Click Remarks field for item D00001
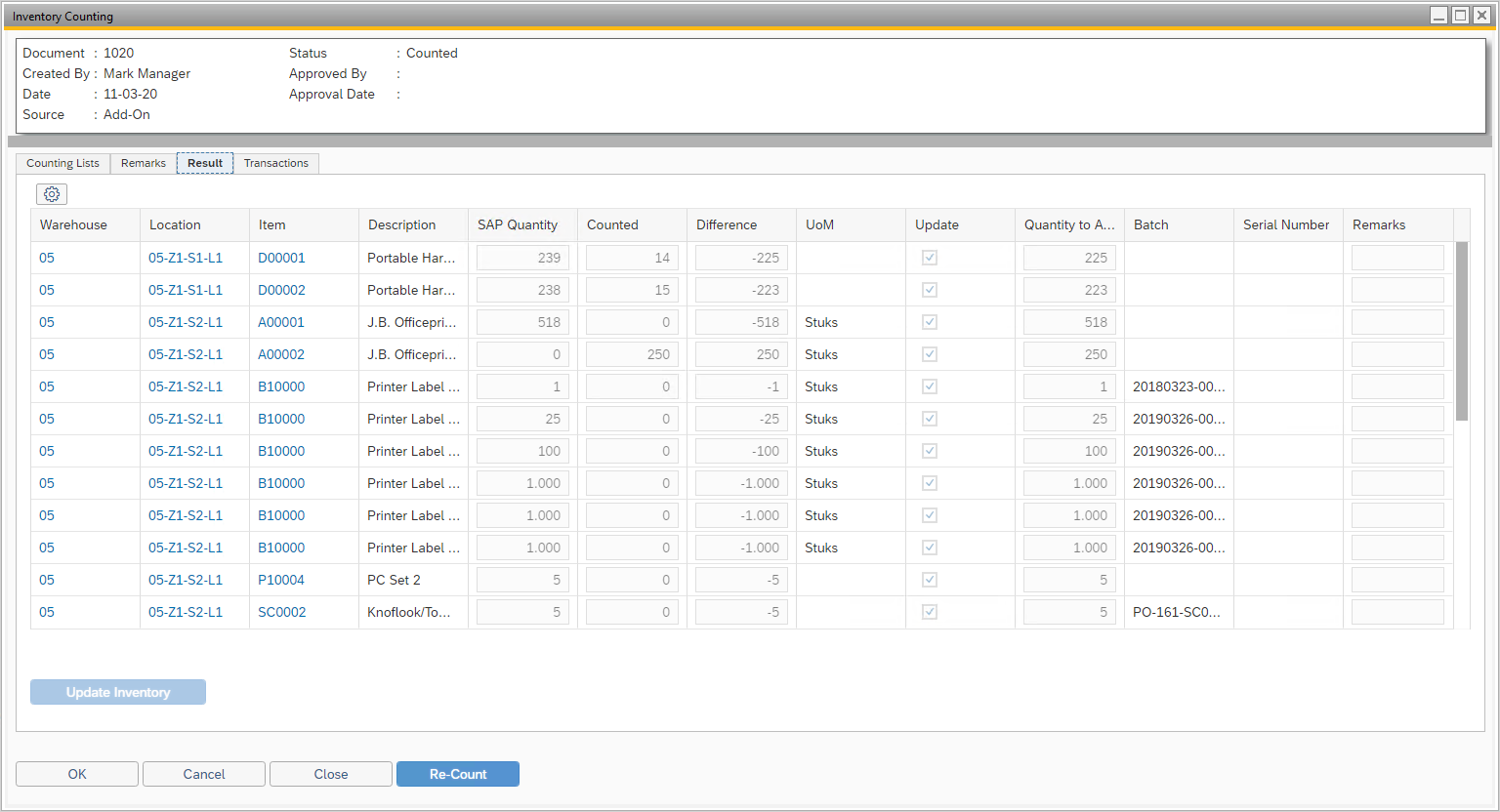The height and width of the screenshot is (812, 1500). point(1396,258)
